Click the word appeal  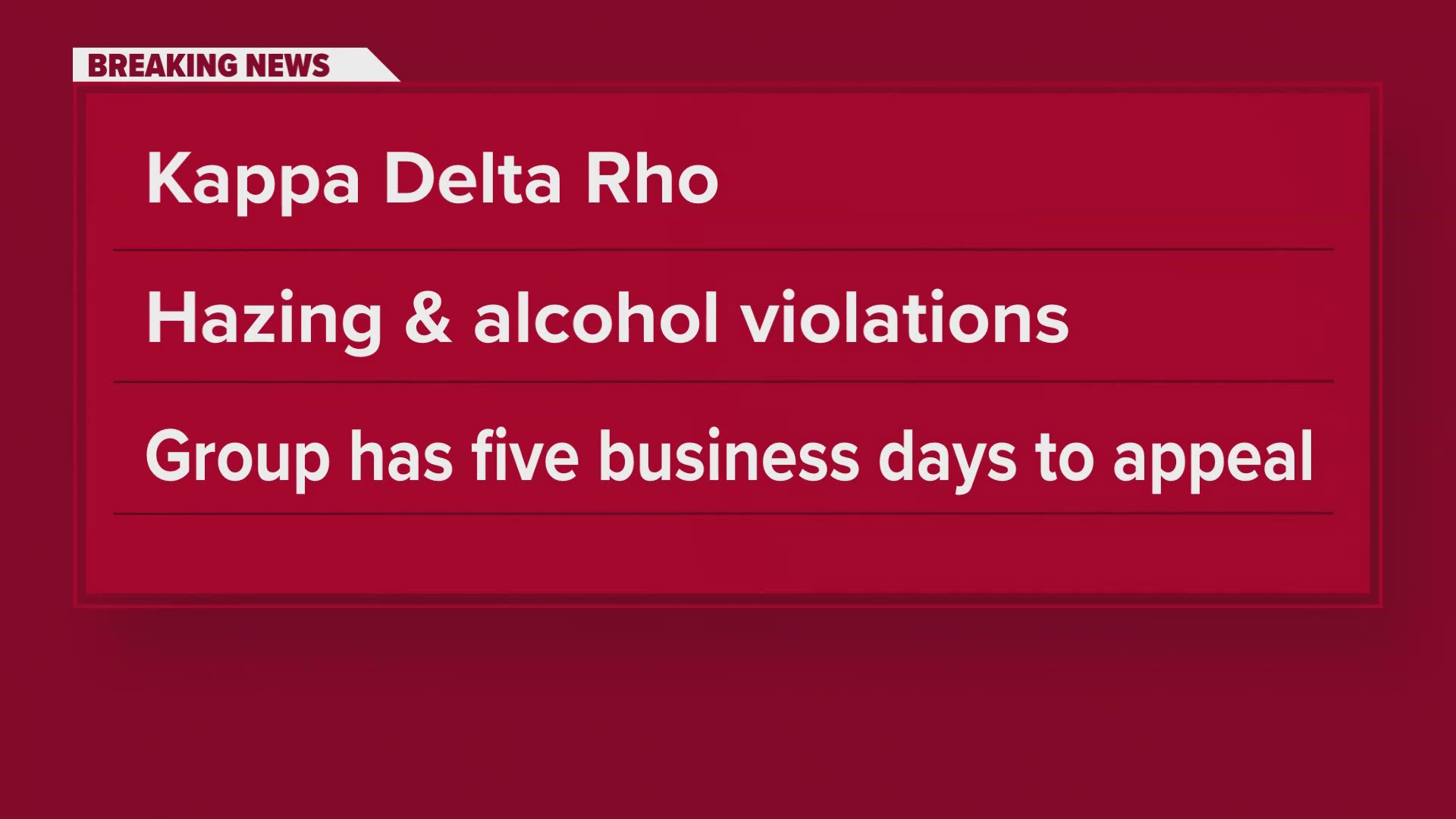pyautogui.click(x=1212, y=457)
